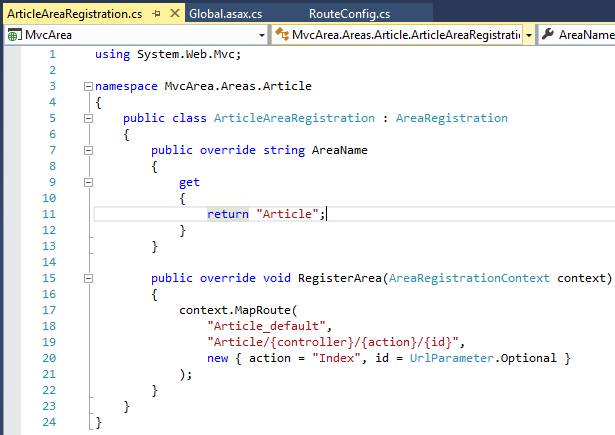Click the "Article_default" route name string
The image size is (615, 435).
(266, 326)
